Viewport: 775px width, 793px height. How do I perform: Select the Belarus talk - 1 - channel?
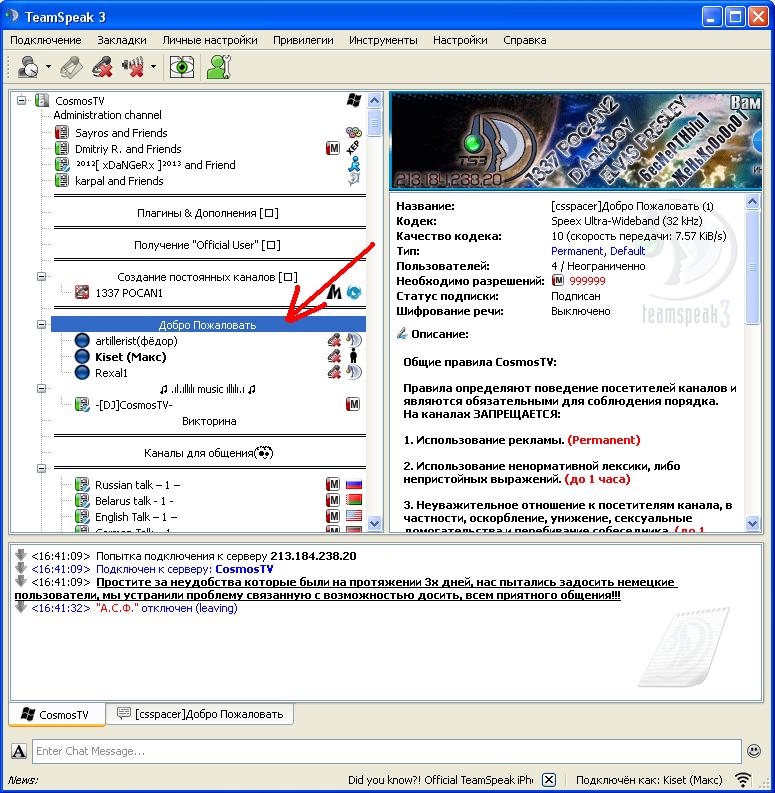point(134,501)
